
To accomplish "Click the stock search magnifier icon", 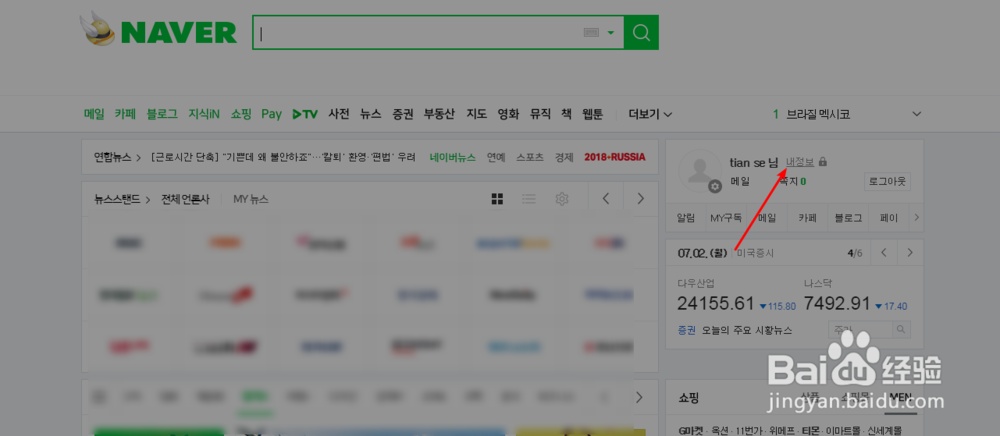I will tap(901, 330).
